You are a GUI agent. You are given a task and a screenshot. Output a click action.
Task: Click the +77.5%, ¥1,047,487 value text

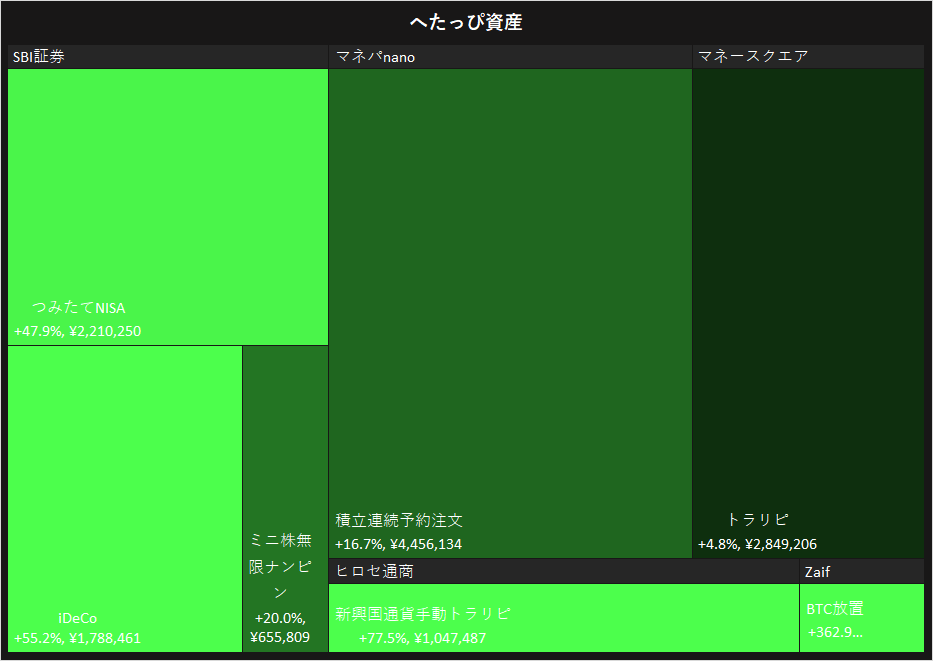pyautogui.click(x=422, y=638)
